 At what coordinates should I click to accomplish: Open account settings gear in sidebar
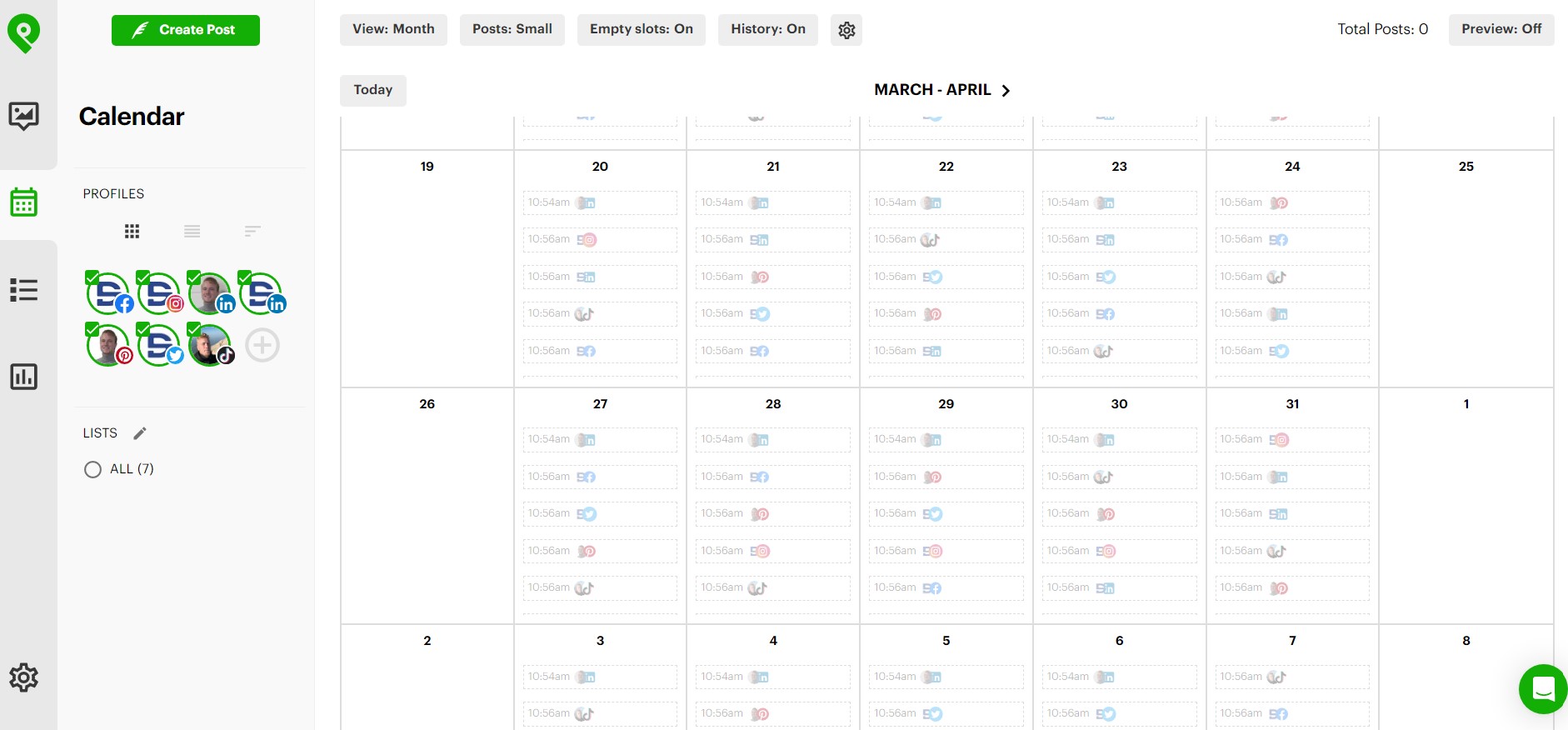coord(23,677)
